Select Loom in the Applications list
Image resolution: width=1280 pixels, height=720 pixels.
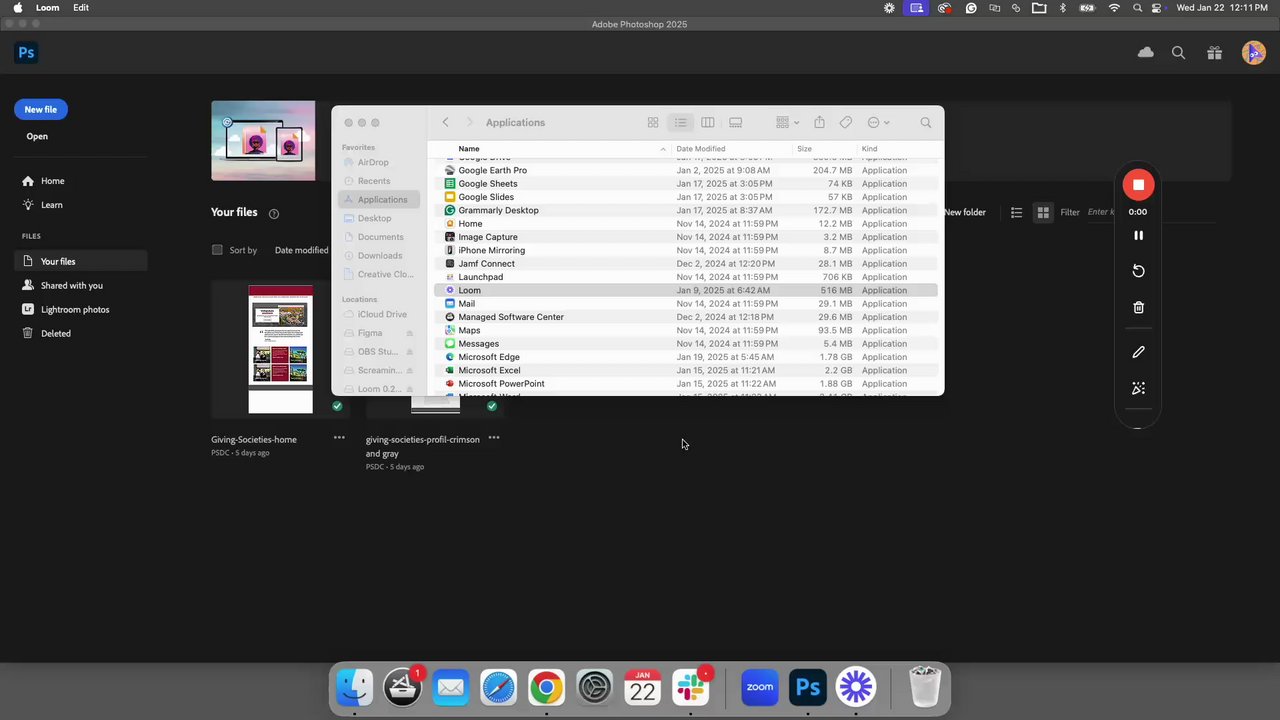686,290
